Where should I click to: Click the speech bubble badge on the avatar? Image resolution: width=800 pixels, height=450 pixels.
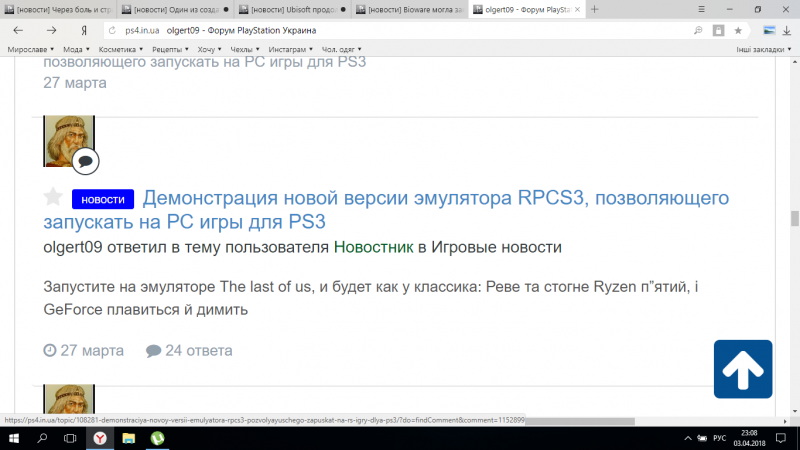point(85,161)
